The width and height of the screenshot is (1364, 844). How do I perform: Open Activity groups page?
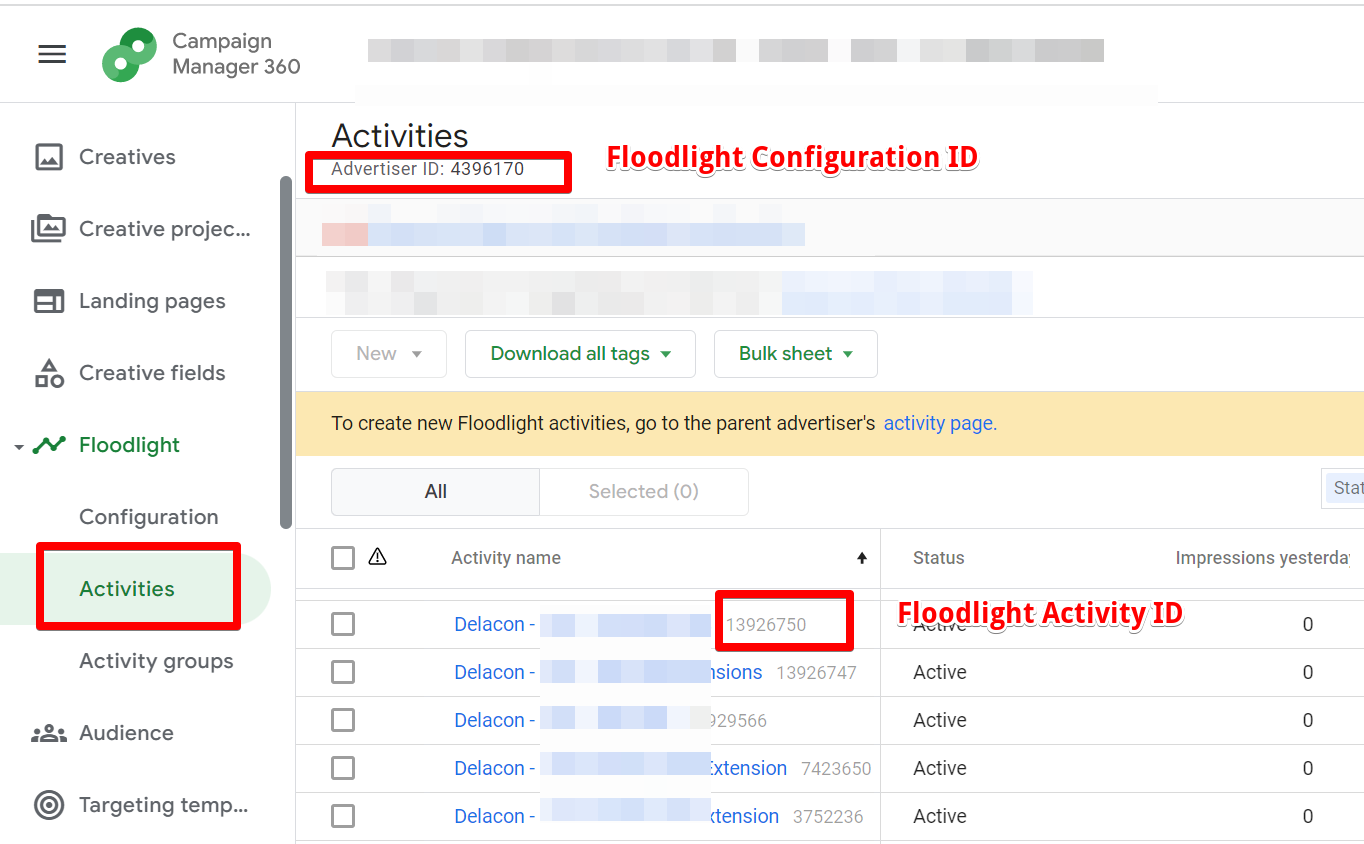click(x=156, y=661)
